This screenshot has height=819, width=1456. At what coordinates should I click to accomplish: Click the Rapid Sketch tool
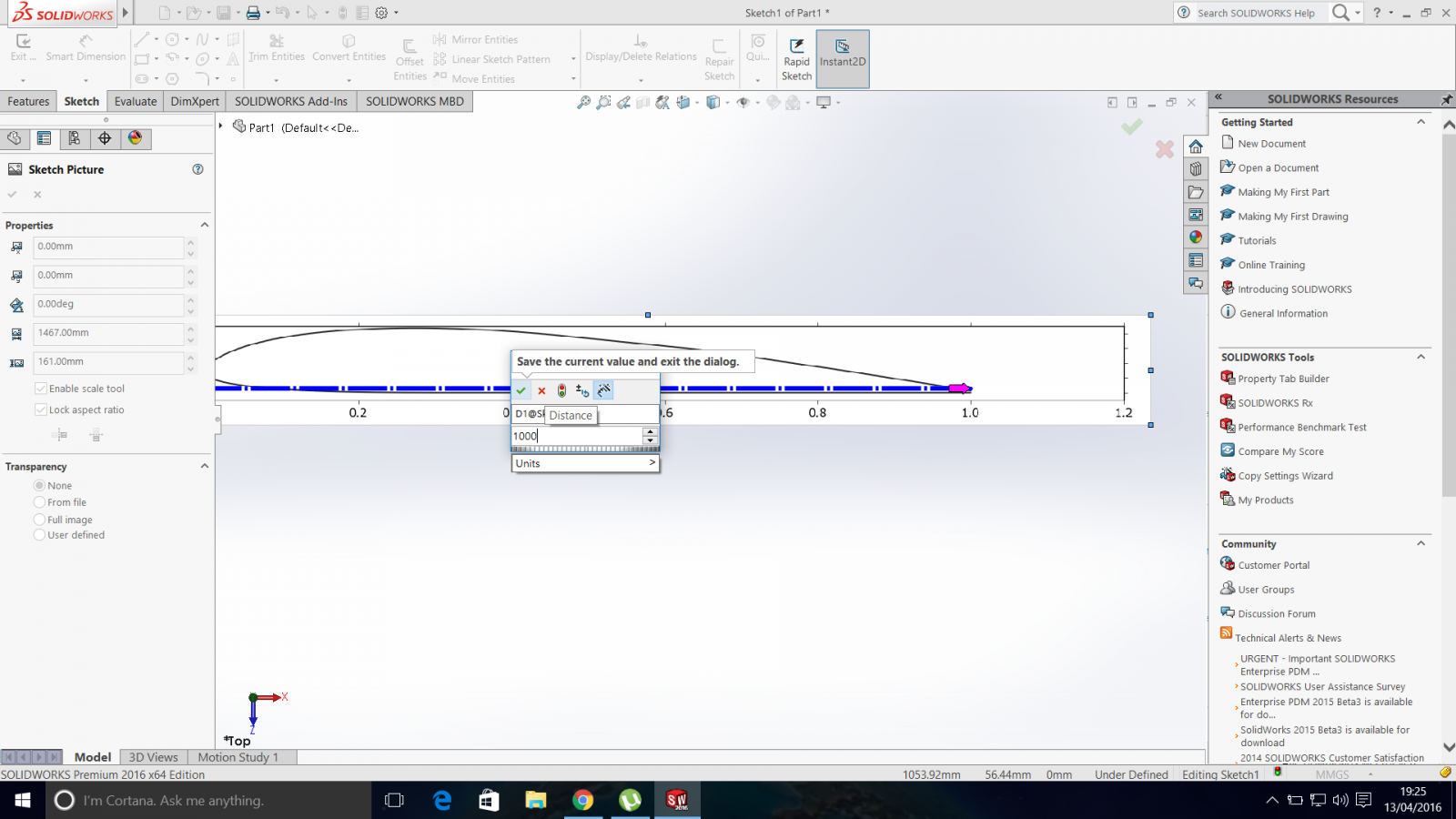796,59
